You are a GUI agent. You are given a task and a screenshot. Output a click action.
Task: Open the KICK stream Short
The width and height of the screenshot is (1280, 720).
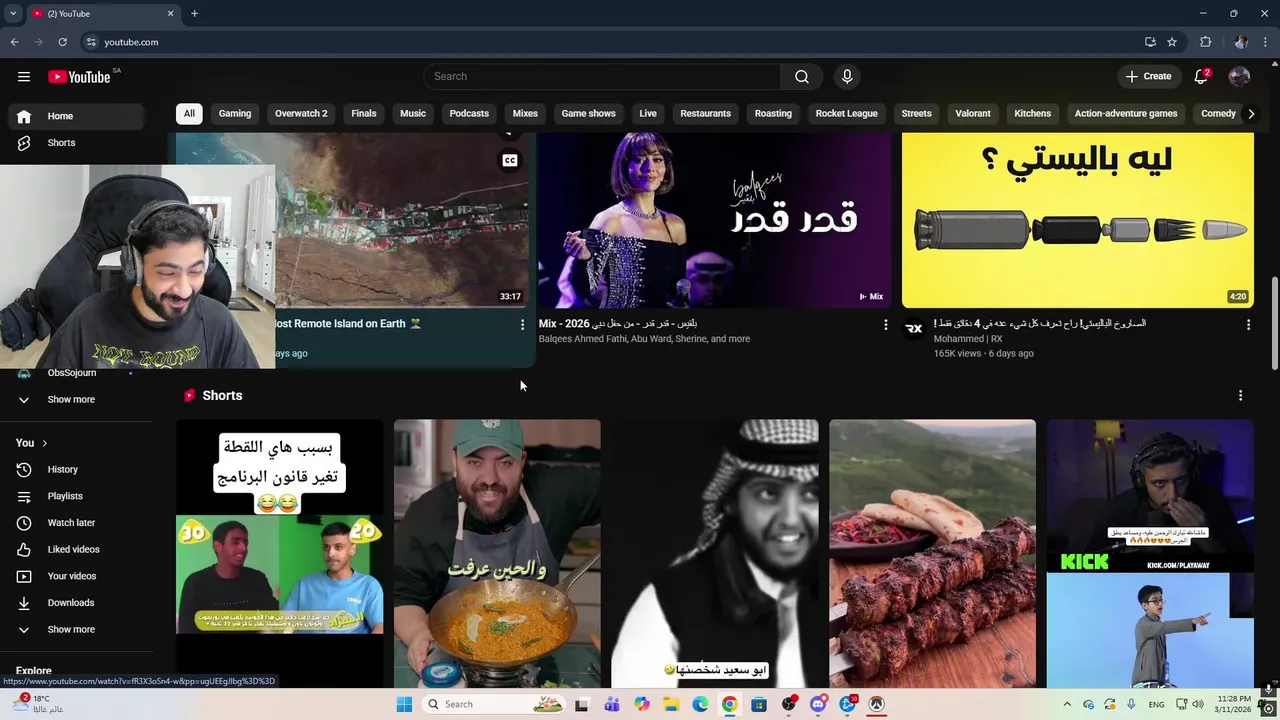click(1150, 554)
